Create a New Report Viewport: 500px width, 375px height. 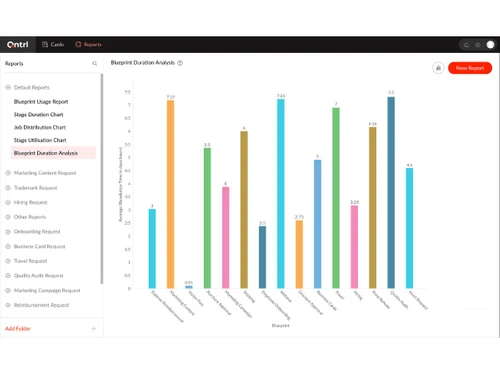click(470, 68)
